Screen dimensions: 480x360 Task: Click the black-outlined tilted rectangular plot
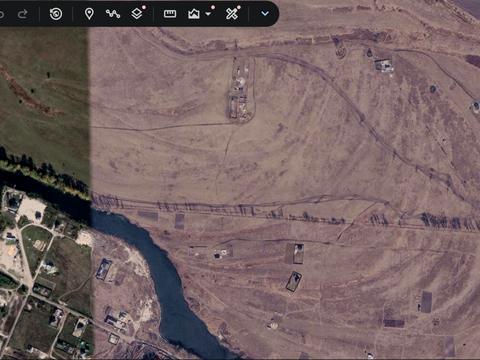pos(294,282)
